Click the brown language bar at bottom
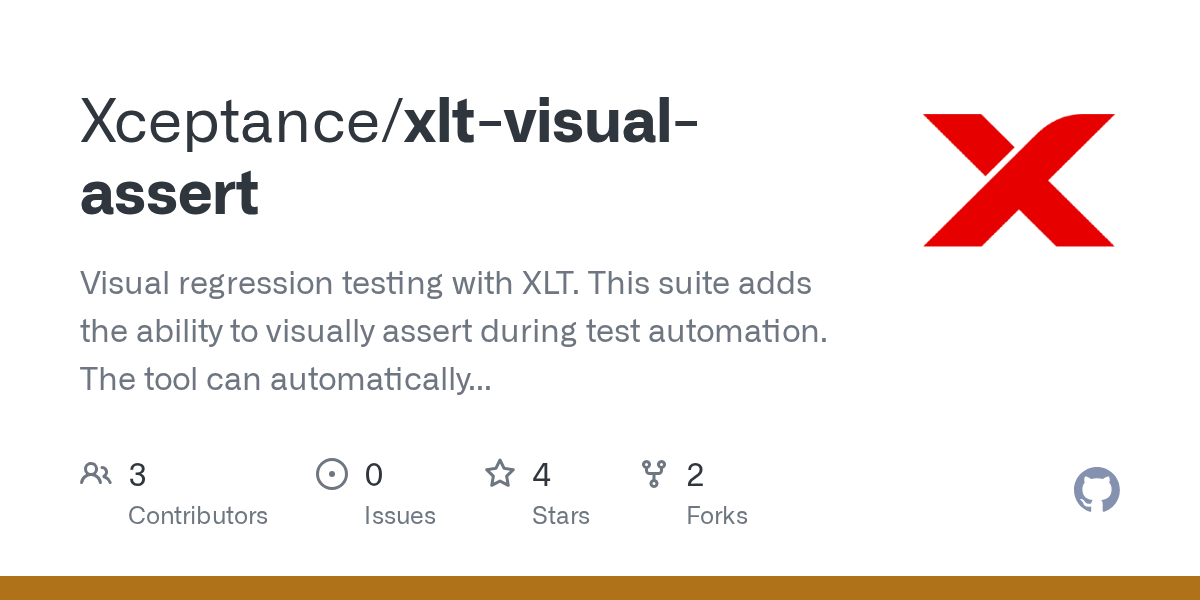This screenshot has height=600, width=1200. point(600,588)
